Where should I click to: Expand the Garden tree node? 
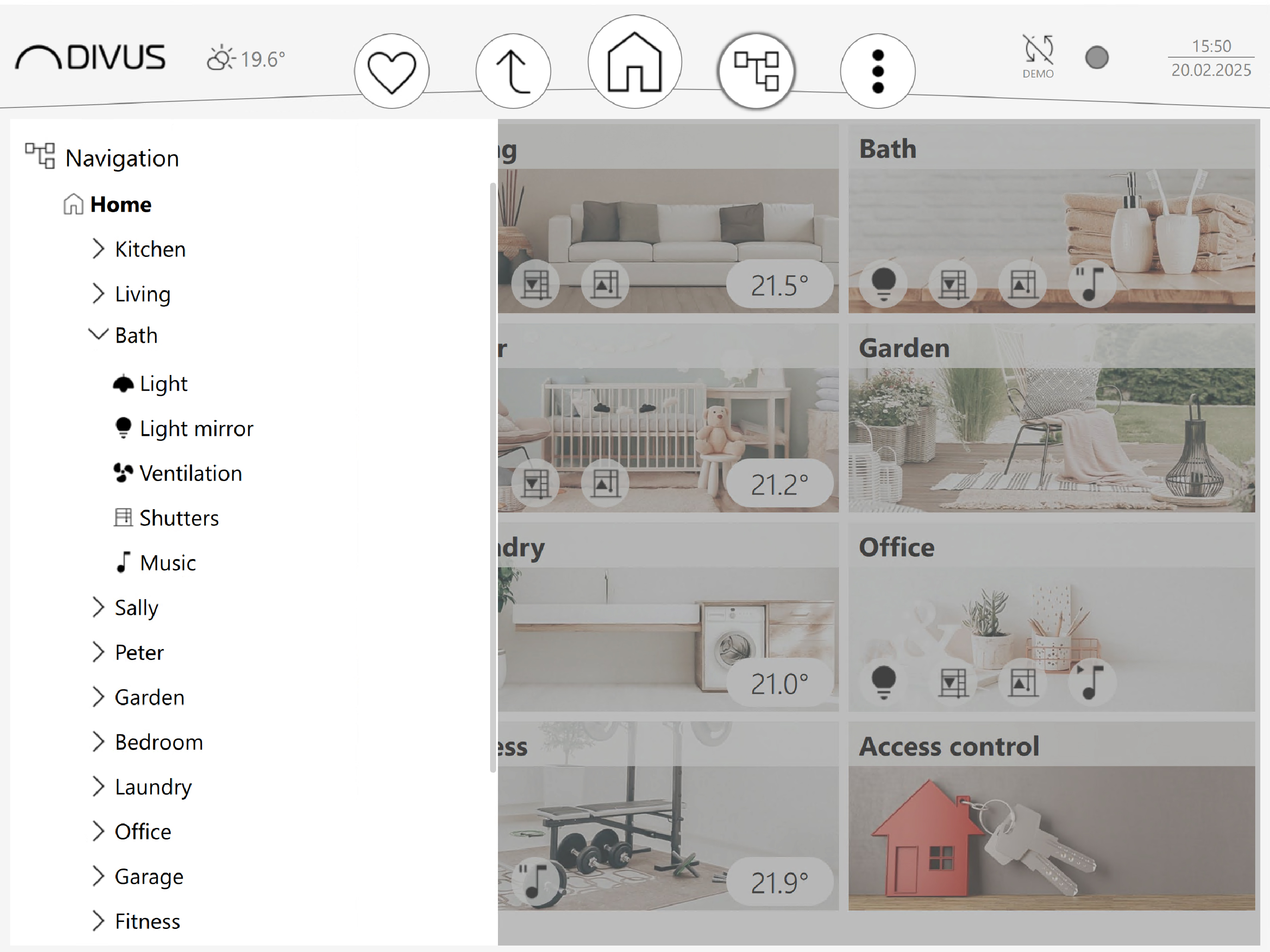[x=98, y=696]
